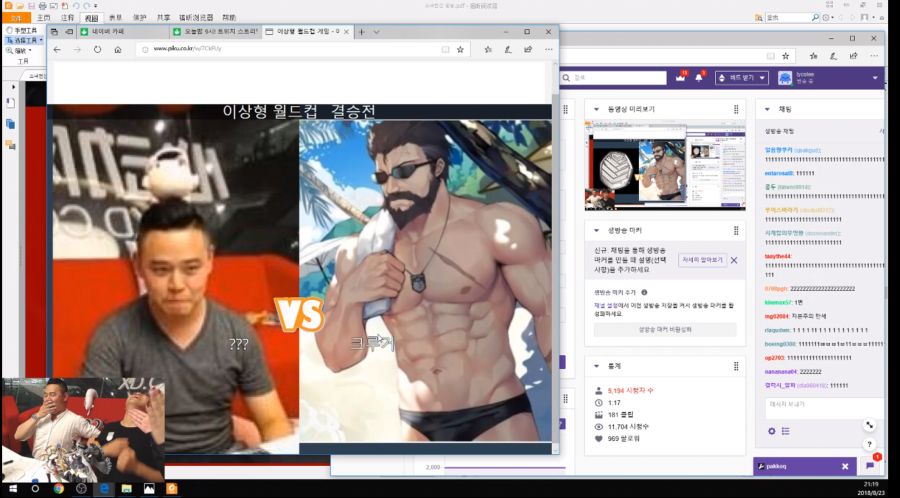Click the print icon in PDF reader

(x=41, y=6)
